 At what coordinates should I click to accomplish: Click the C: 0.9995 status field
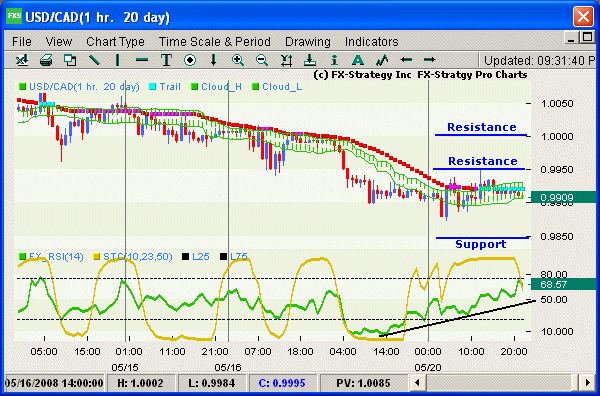tap(282, 383)
